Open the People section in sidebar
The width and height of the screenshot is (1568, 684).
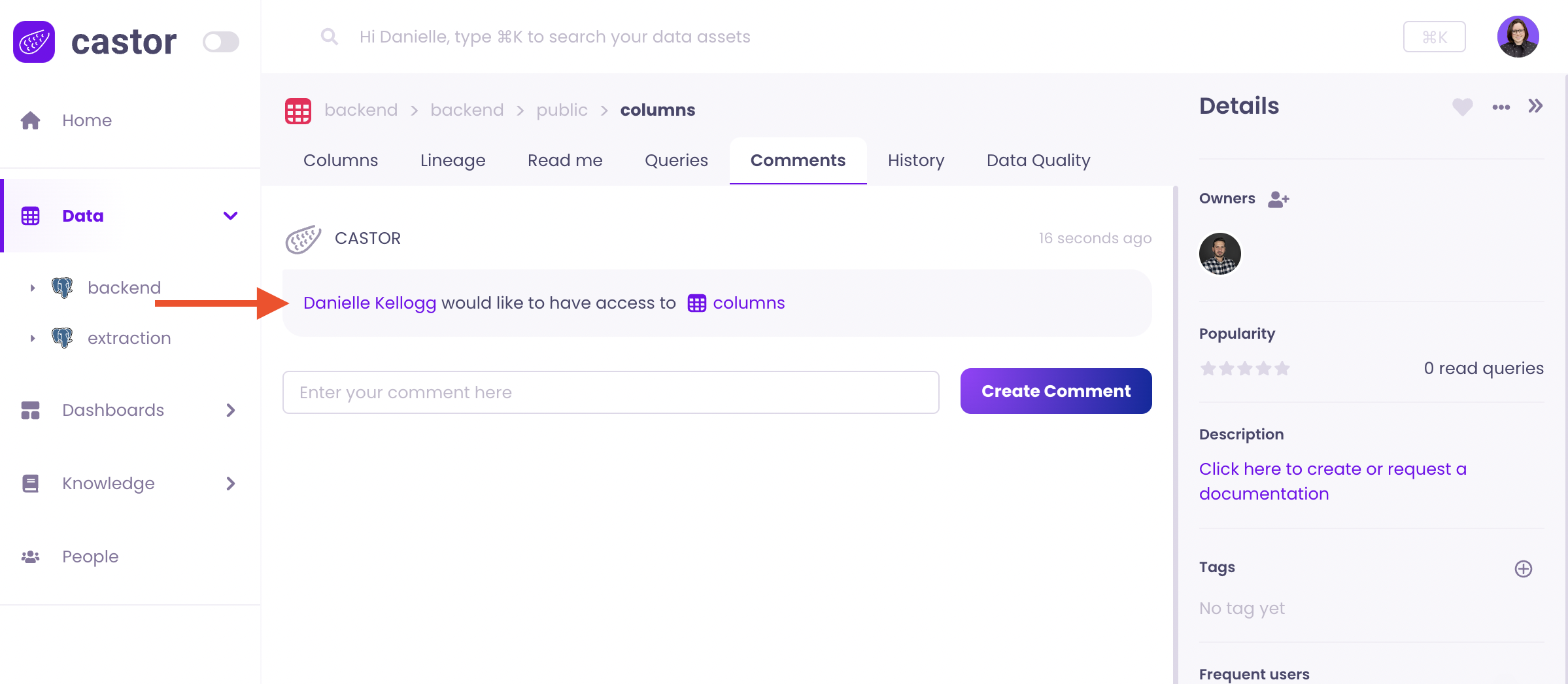[x=90, y=556]
